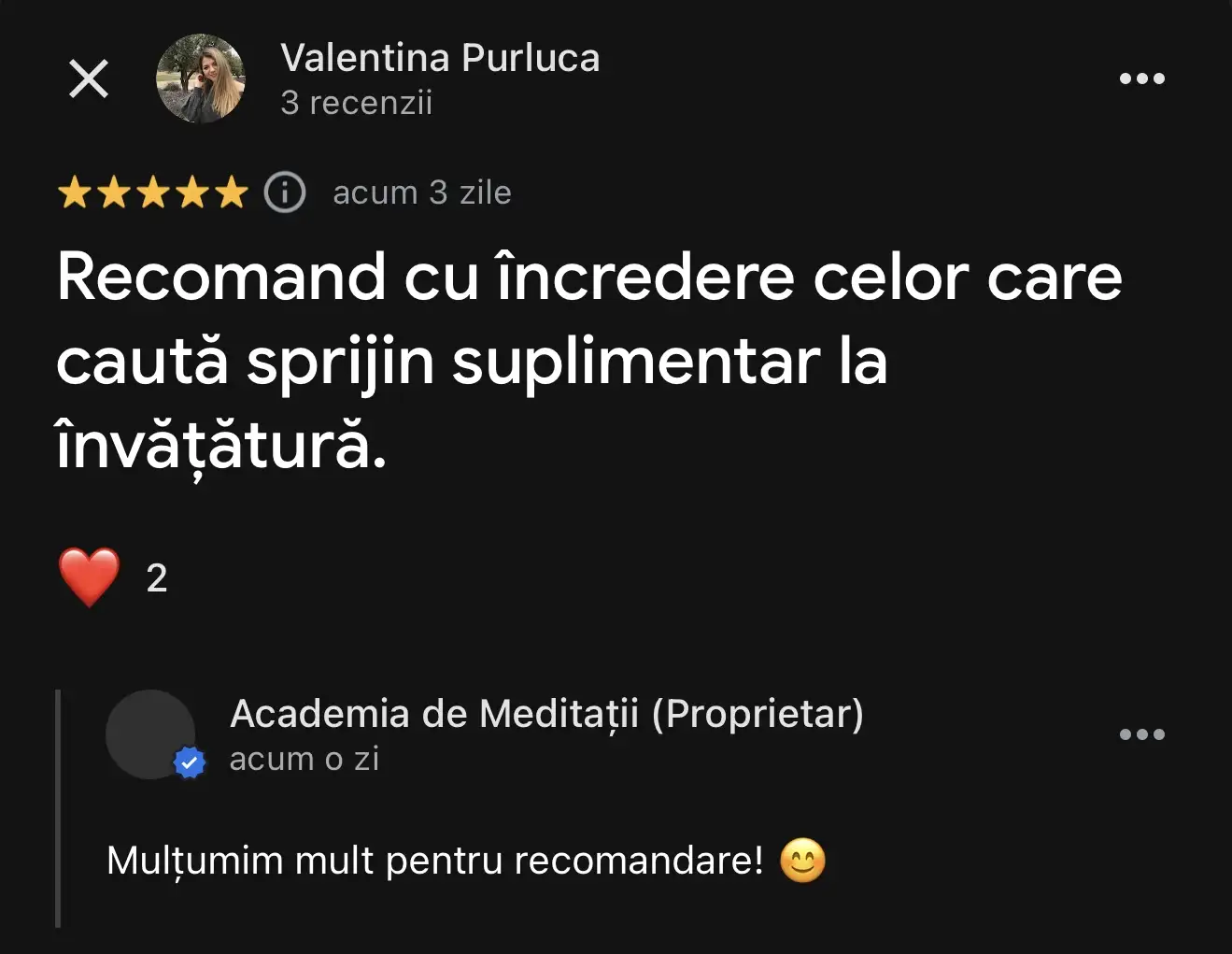Click the like count '2'
Image resolution: width=1232 pixels, height=954 pixels.
click(157, 578)
